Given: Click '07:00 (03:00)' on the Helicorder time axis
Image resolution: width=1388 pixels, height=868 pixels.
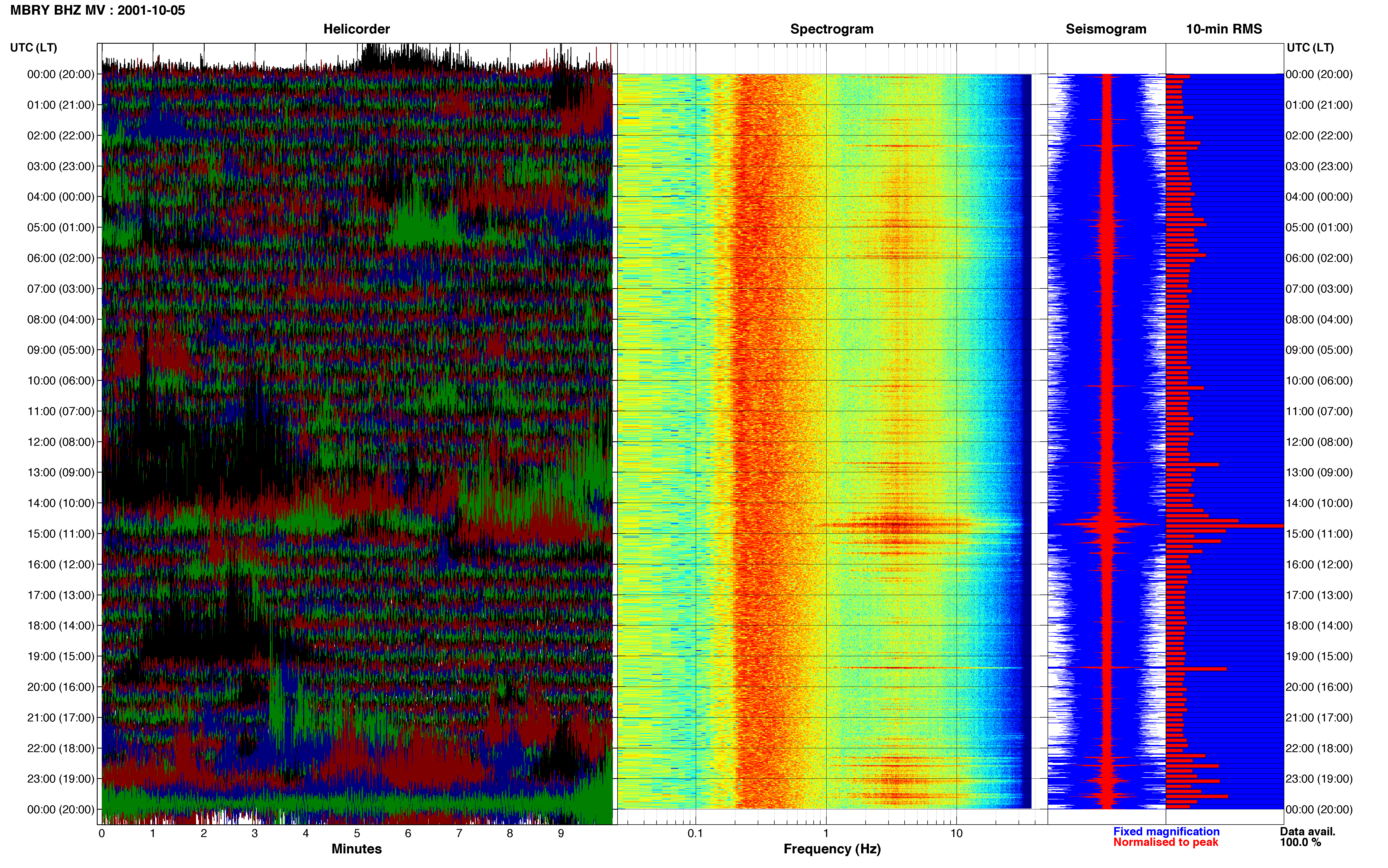Looking at the screenshot, I should (x=61, y=289).
